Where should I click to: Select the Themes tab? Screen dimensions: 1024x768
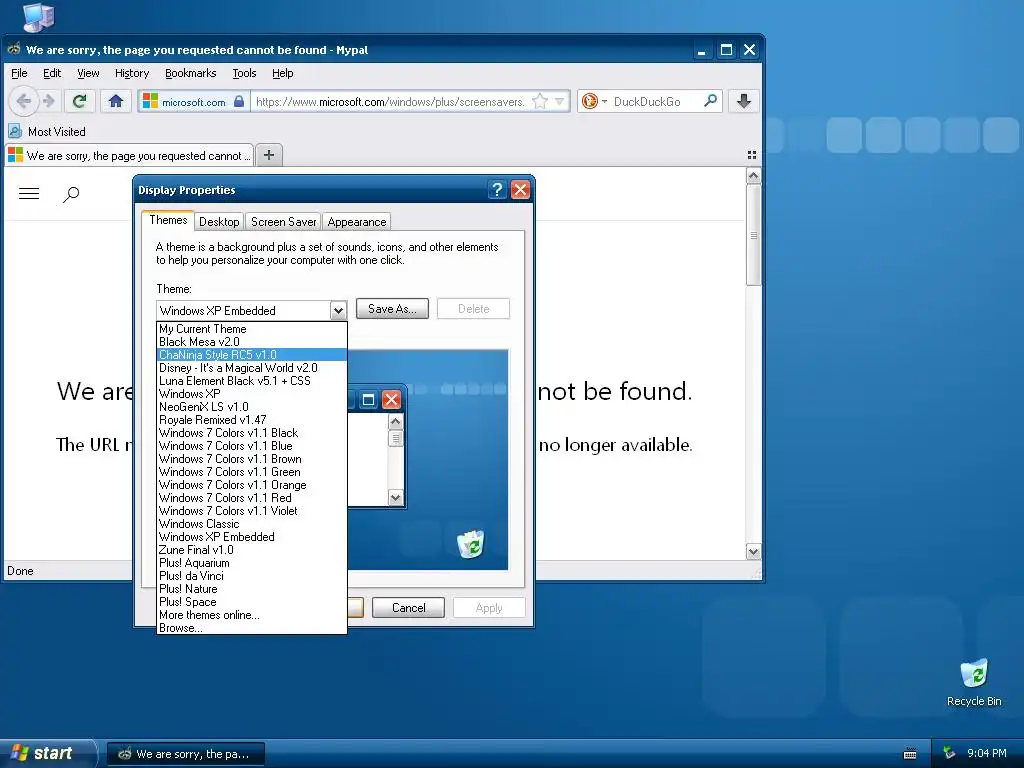[168, 220]
